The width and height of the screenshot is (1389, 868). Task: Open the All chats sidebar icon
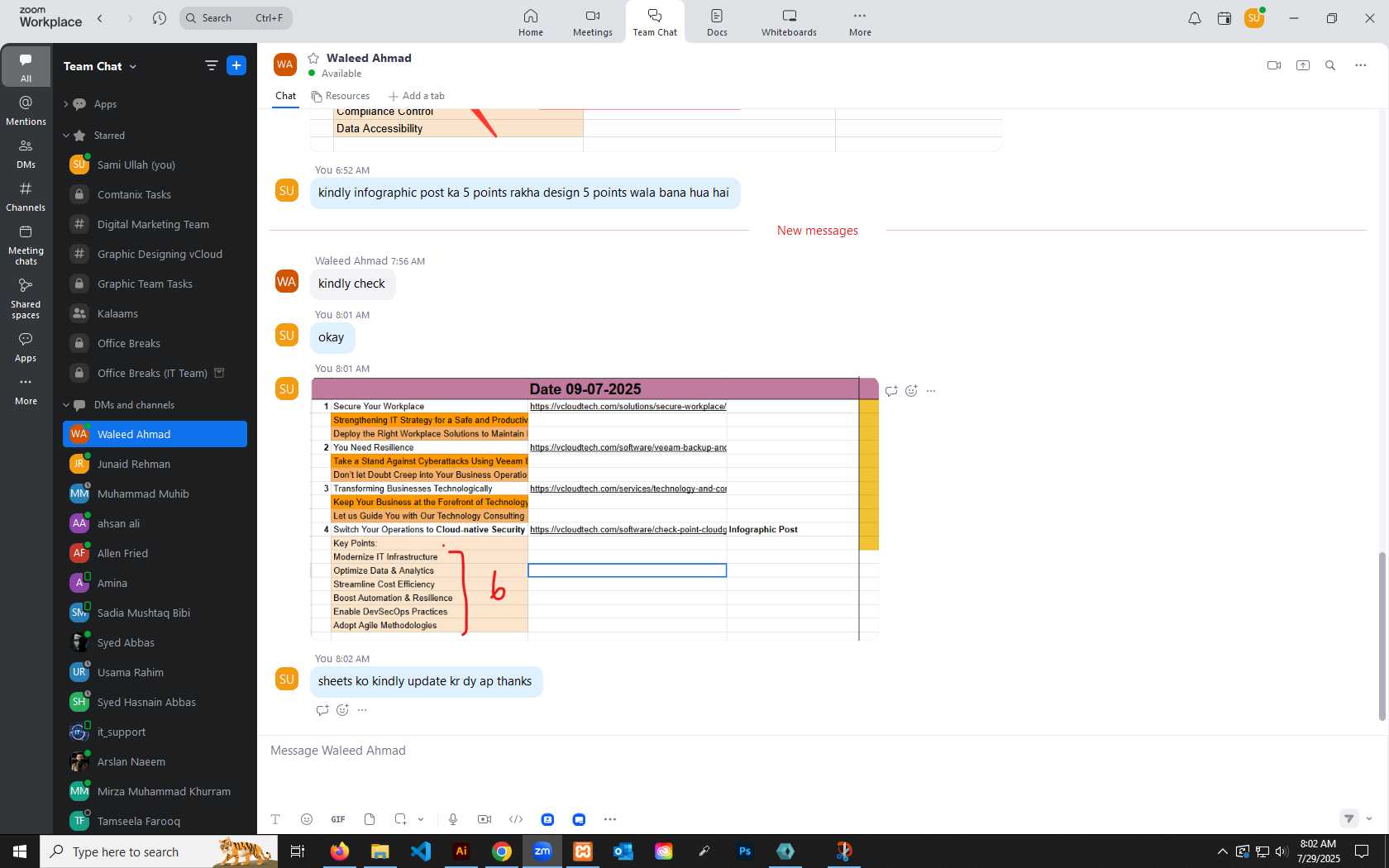coord(26,66)
